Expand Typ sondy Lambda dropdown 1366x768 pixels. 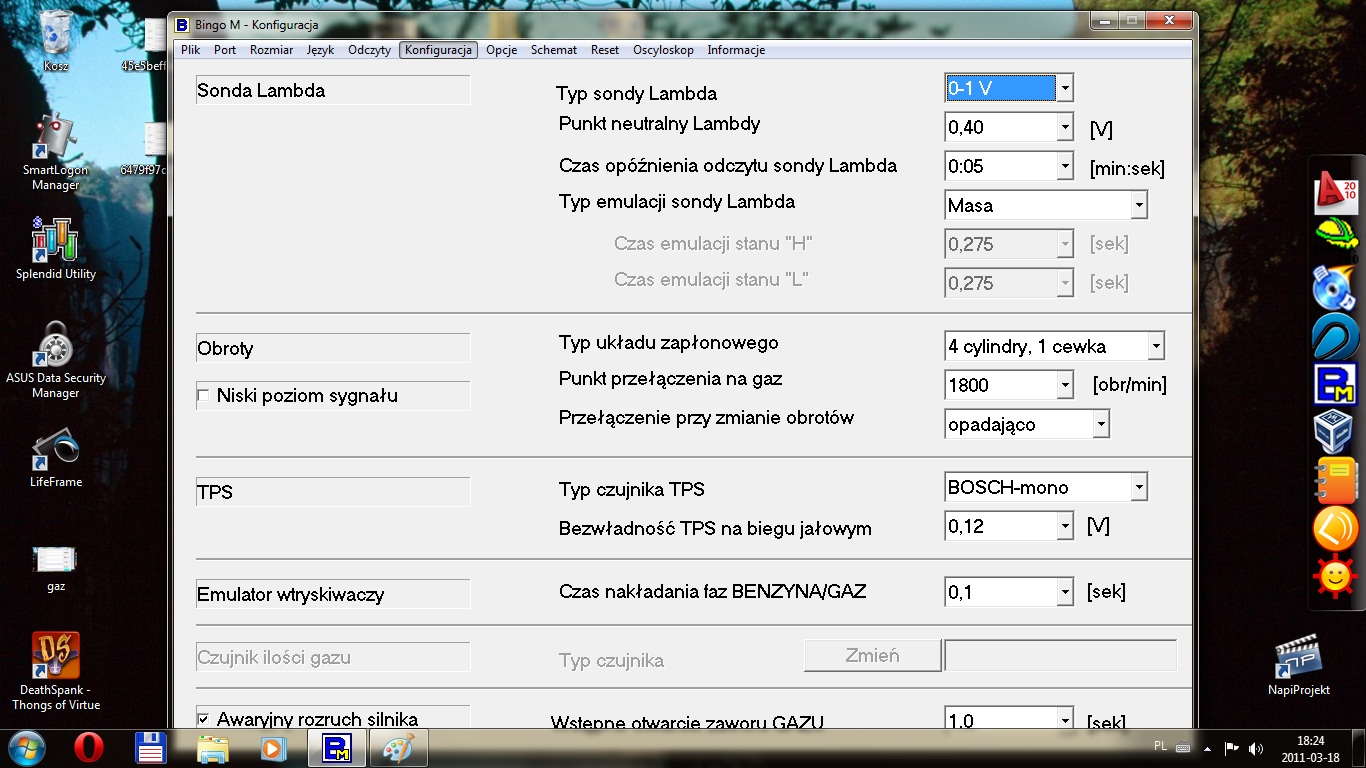(1065, 89)
